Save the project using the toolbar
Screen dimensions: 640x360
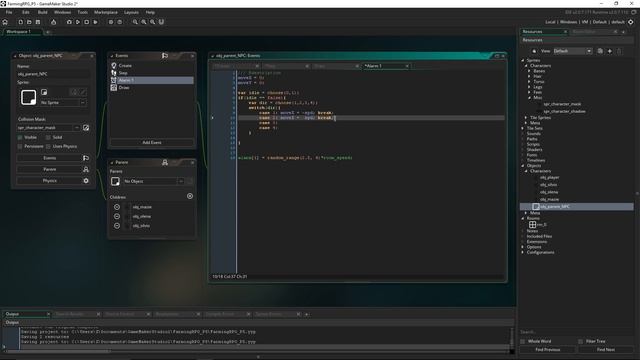click(x=38, y=22)
